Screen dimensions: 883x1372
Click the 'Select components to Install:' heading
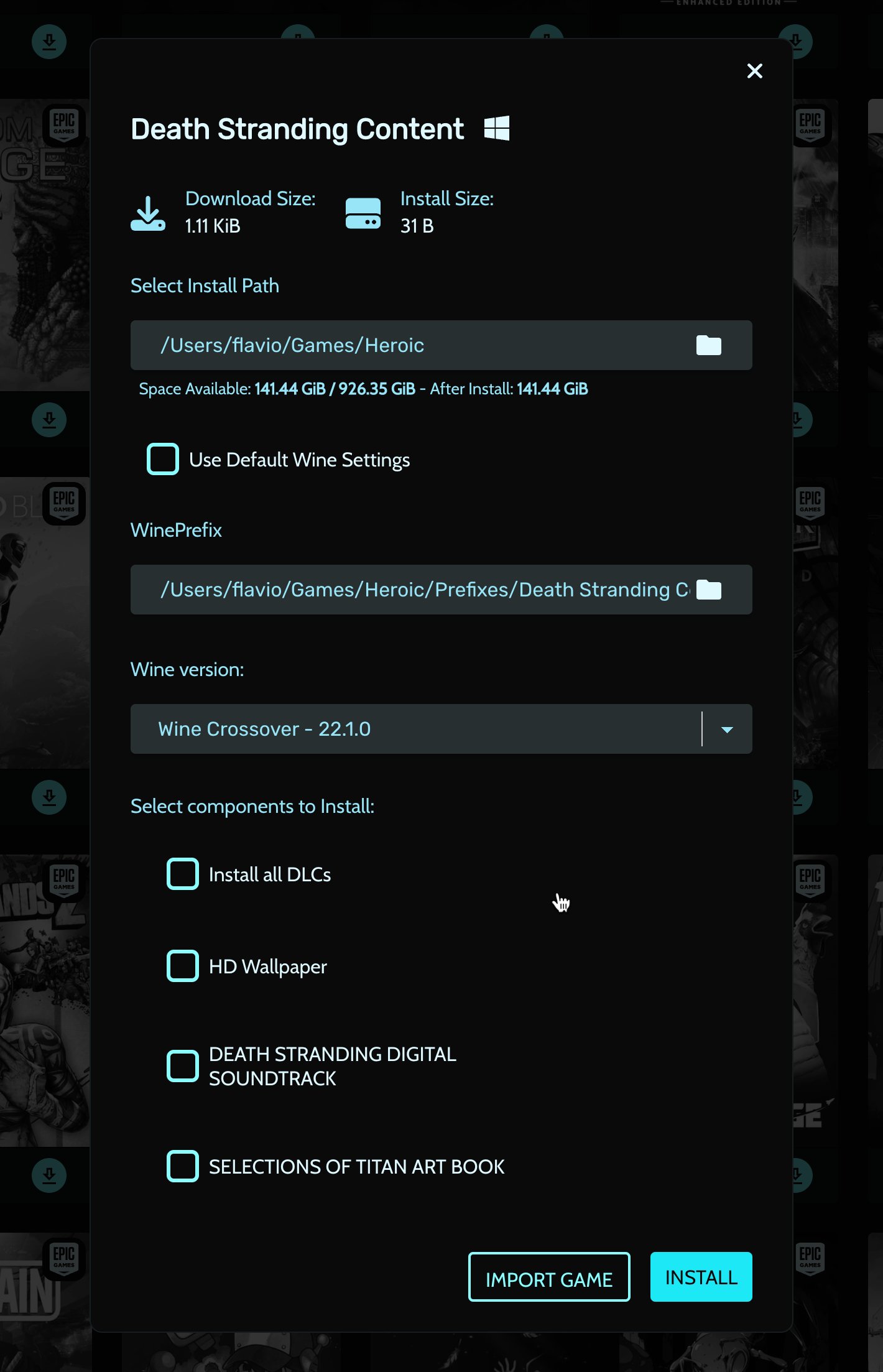[252, 806]
